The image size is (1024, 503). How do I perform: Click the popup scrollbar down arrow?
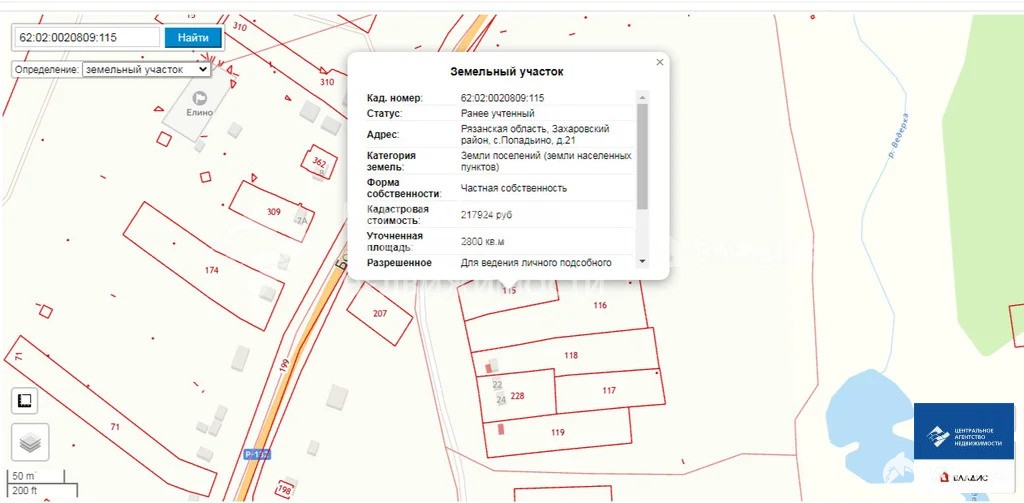point(642,261)
